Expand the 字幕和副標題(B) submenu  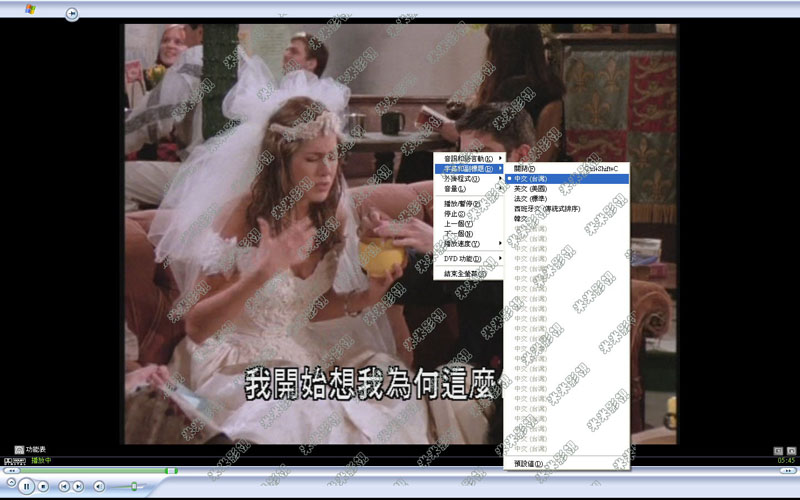pyautogui.click(x=468, y=168)
